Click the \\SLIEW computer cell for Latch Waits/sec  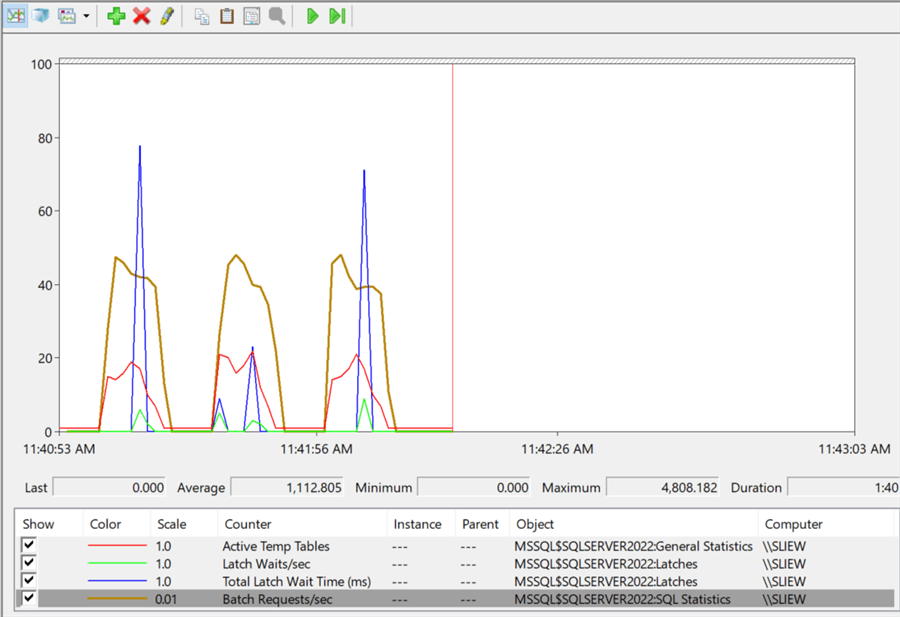(784, 564)
